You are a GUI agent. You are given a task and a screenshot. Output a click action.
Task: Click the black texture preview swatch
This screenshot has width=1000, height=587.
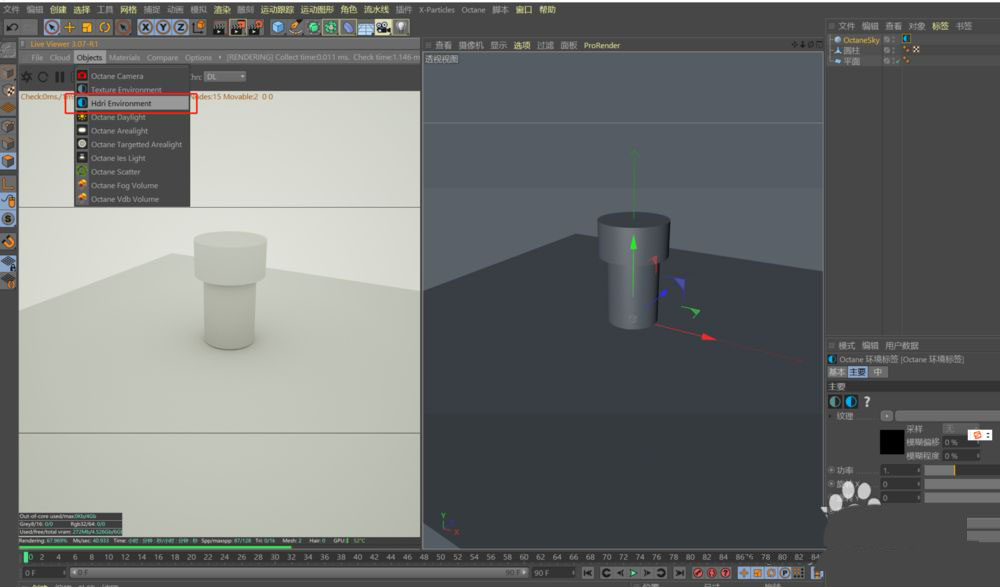point(891,441)
